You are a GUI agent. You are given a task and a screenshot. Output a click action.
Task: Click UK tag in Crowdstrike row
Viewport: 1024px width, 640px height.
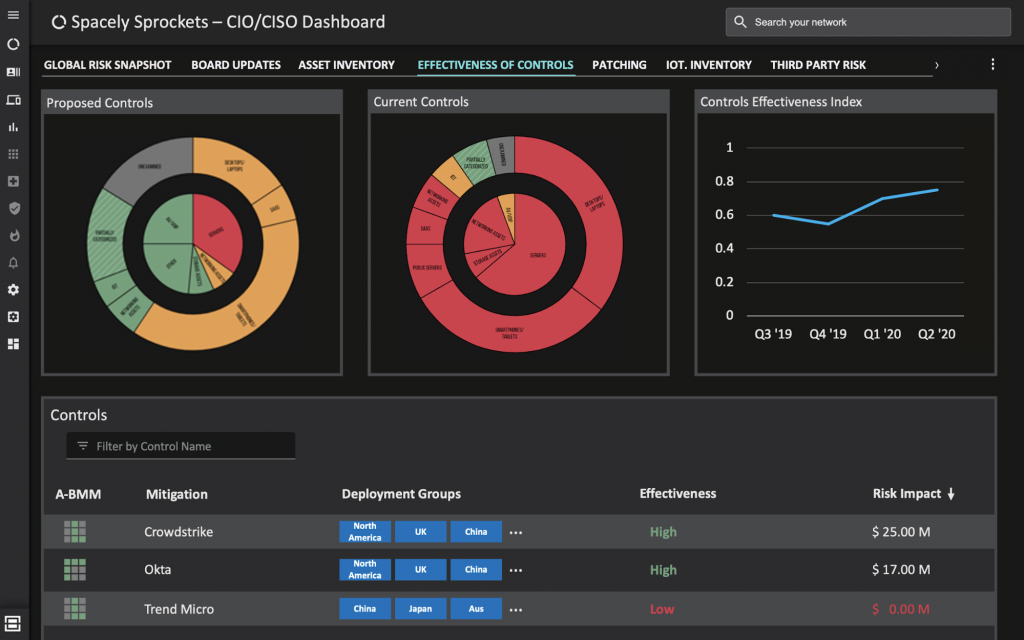(421, 532)
